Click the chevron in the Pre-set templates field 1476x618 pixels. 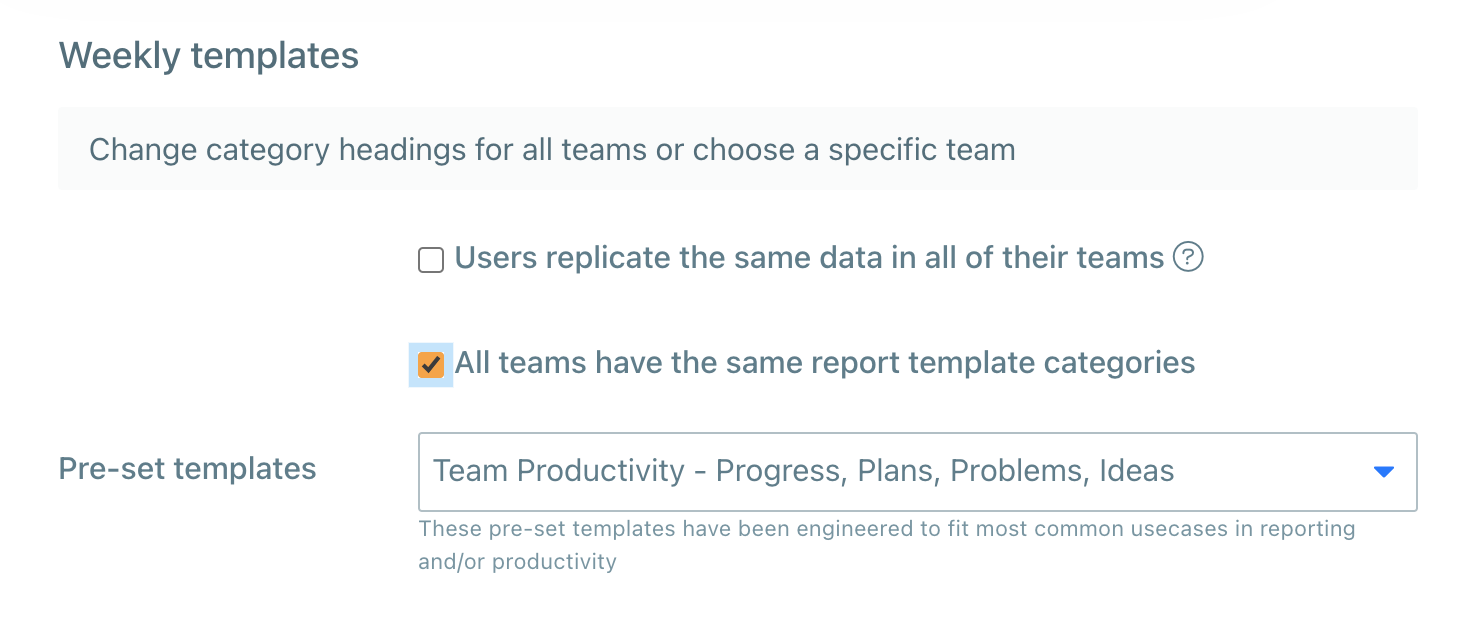[x=1383, y=470]
